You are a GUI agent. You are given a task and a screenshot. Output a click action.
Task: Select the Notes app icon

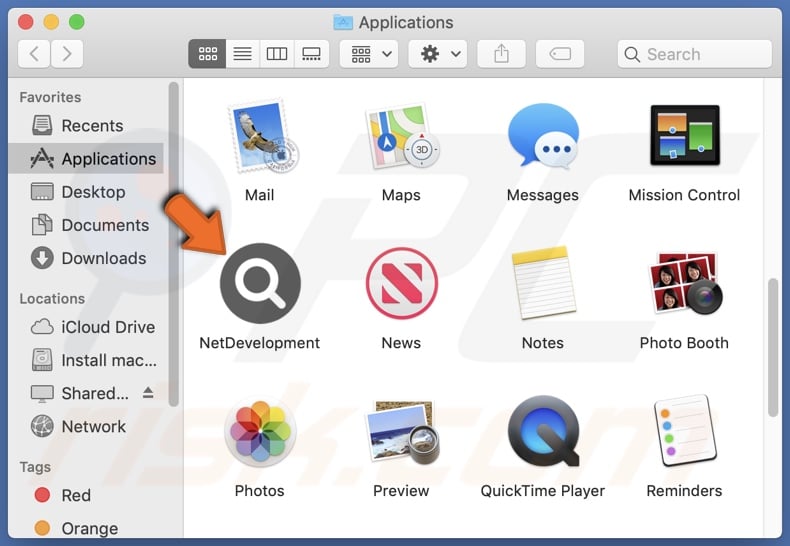pos(543,283)
